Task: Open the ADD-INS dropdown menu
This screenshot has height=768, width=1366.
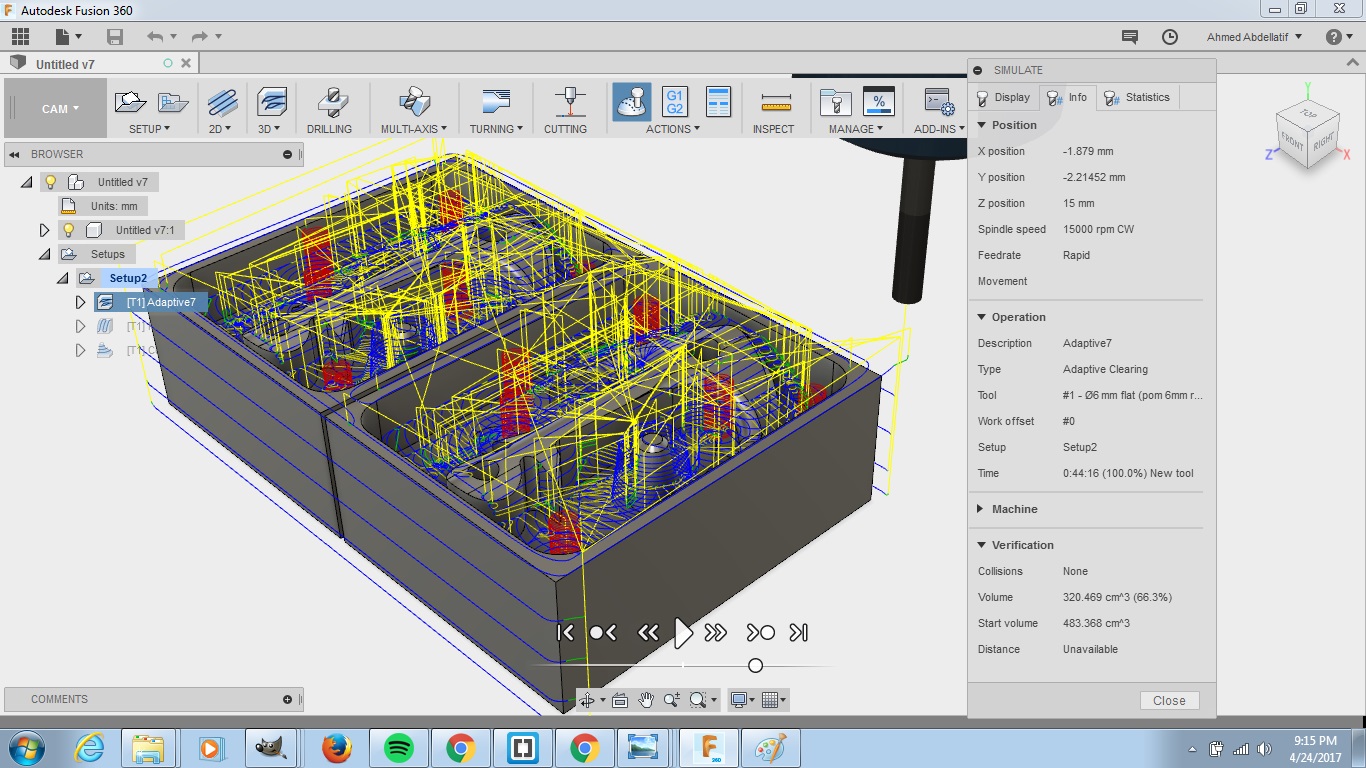Action: [940, 129]
